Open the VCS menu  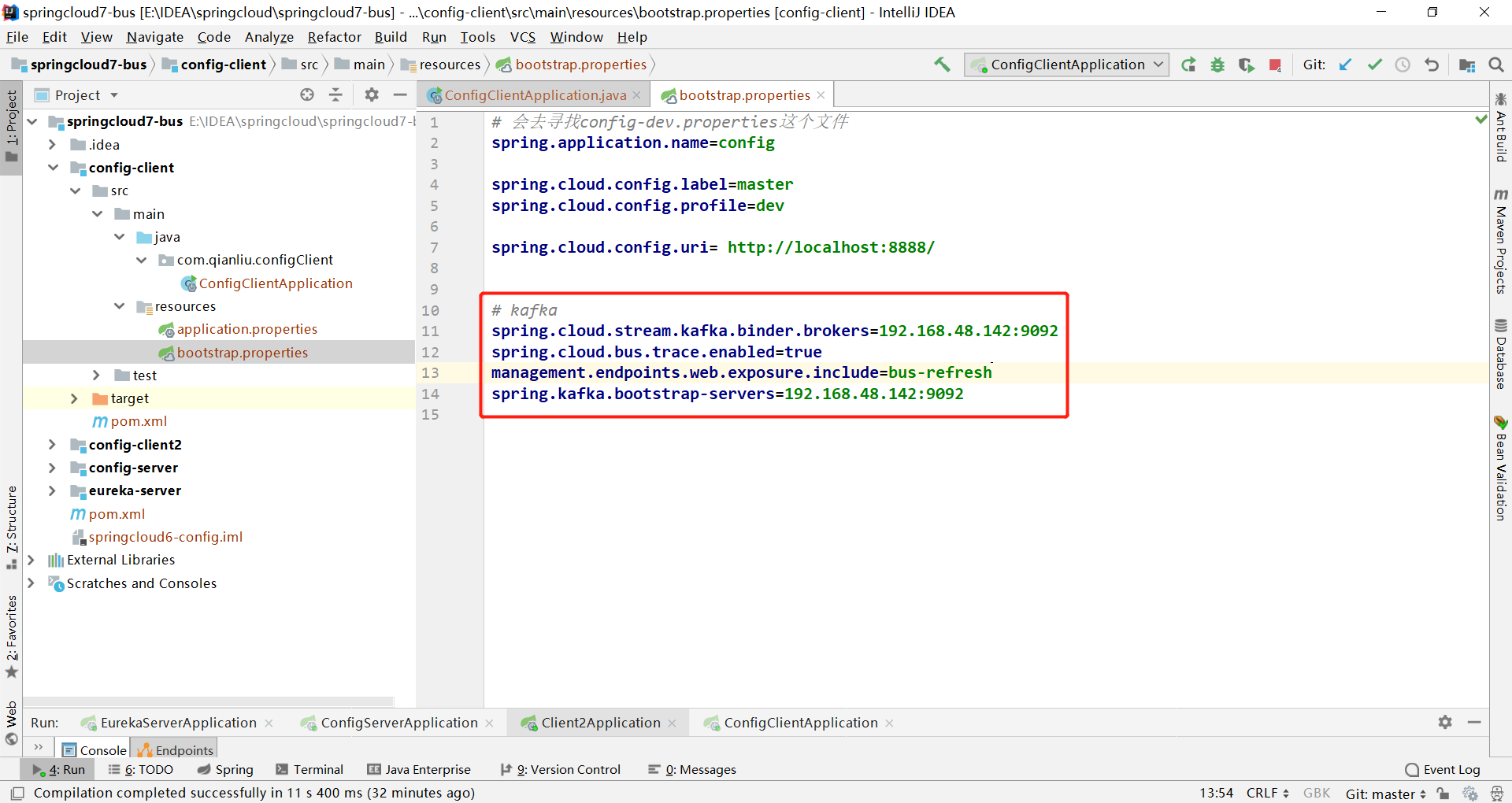tap(522, 37)
